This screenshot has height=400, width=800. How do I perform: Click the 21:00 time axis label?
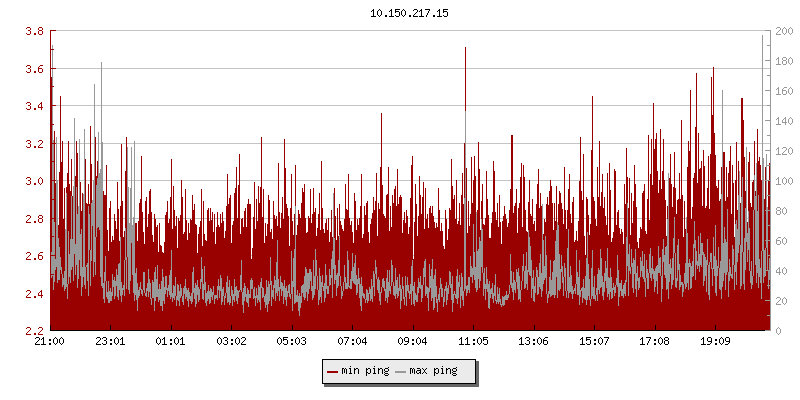50,342
